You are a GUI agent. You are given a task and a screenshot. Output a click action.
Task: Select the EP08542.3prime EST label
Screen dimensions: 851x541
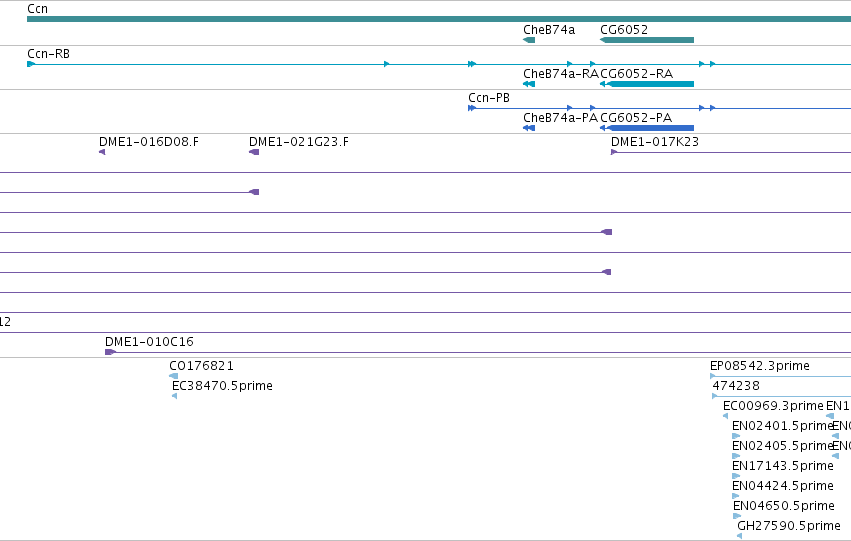point(760,366)
